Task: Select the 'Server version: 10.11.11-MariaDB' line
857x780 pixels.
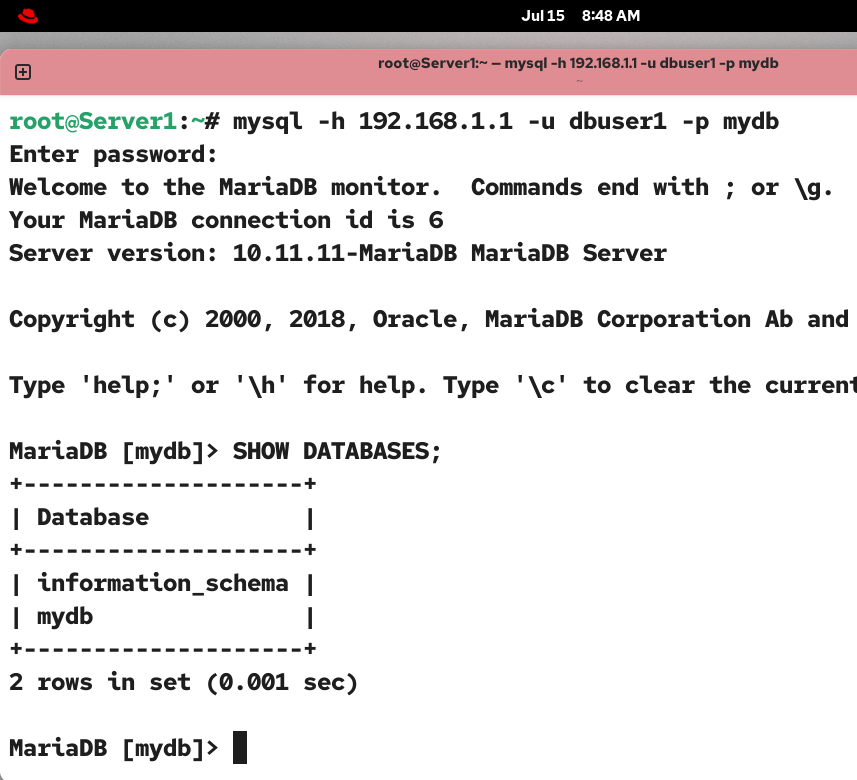Action: tap(338, 253)
